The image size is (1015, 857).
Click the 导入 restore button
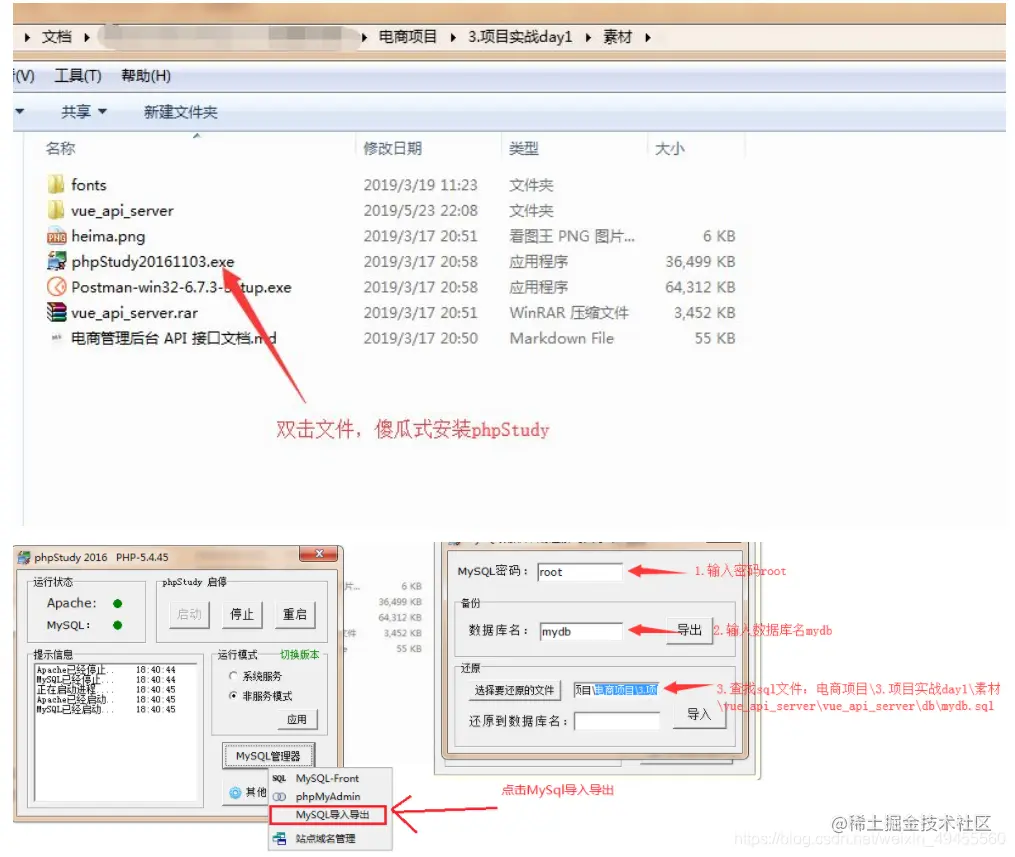coord(699,715)
